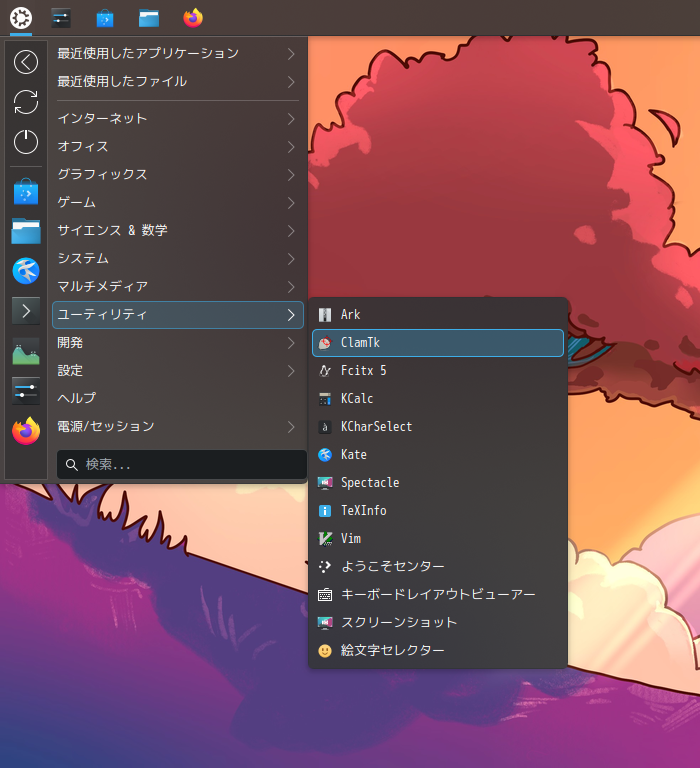Launch Firefox favorite in menu sidebar

pos(26,431)
